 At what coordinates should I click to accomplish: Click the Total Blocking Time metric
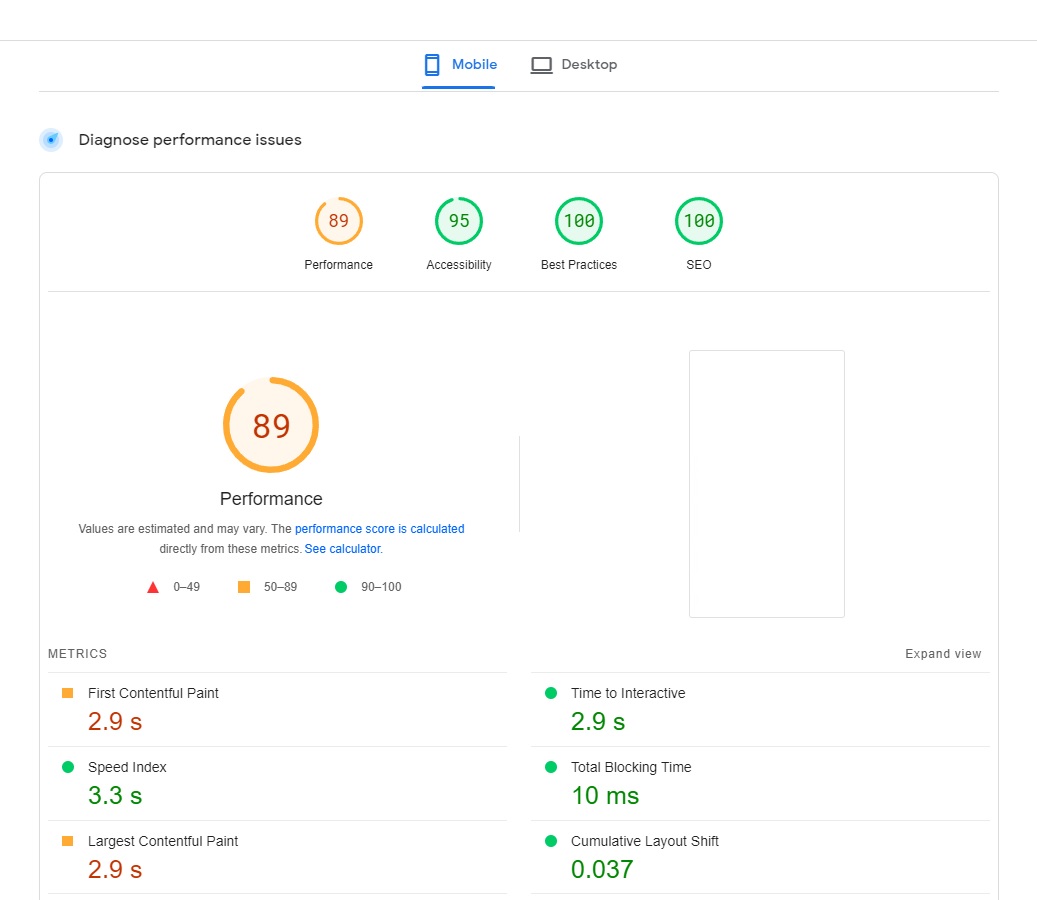(x=761, y=784)
